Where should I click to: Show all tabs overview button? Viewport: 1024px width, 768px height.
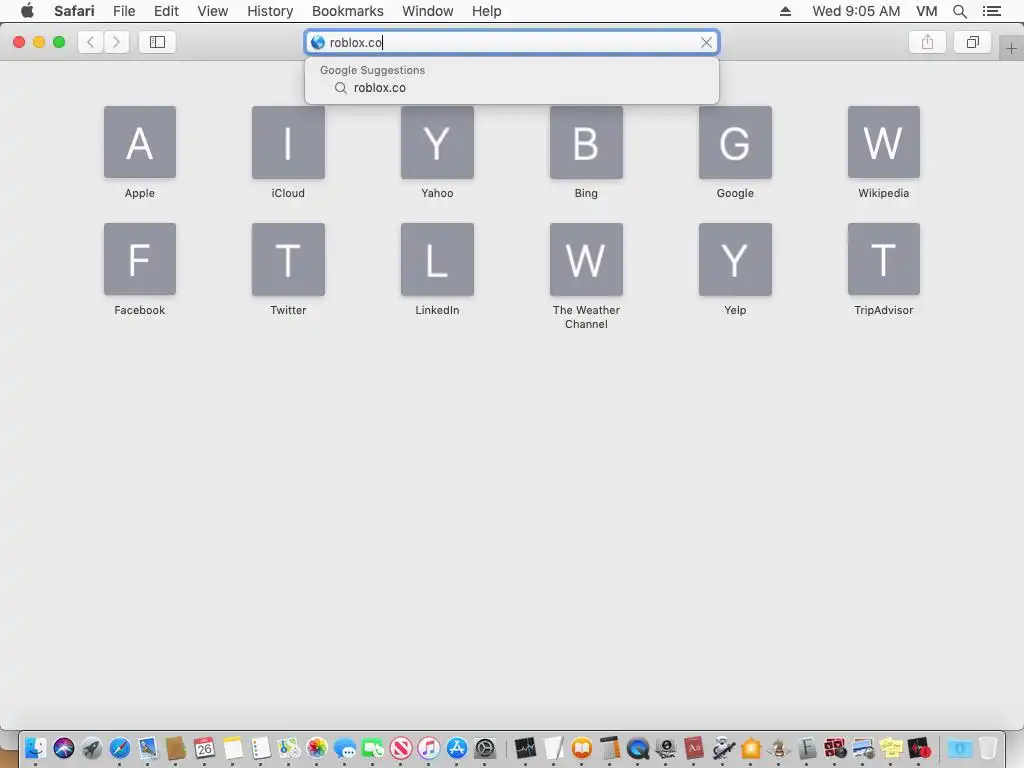(x=972, y=42)
